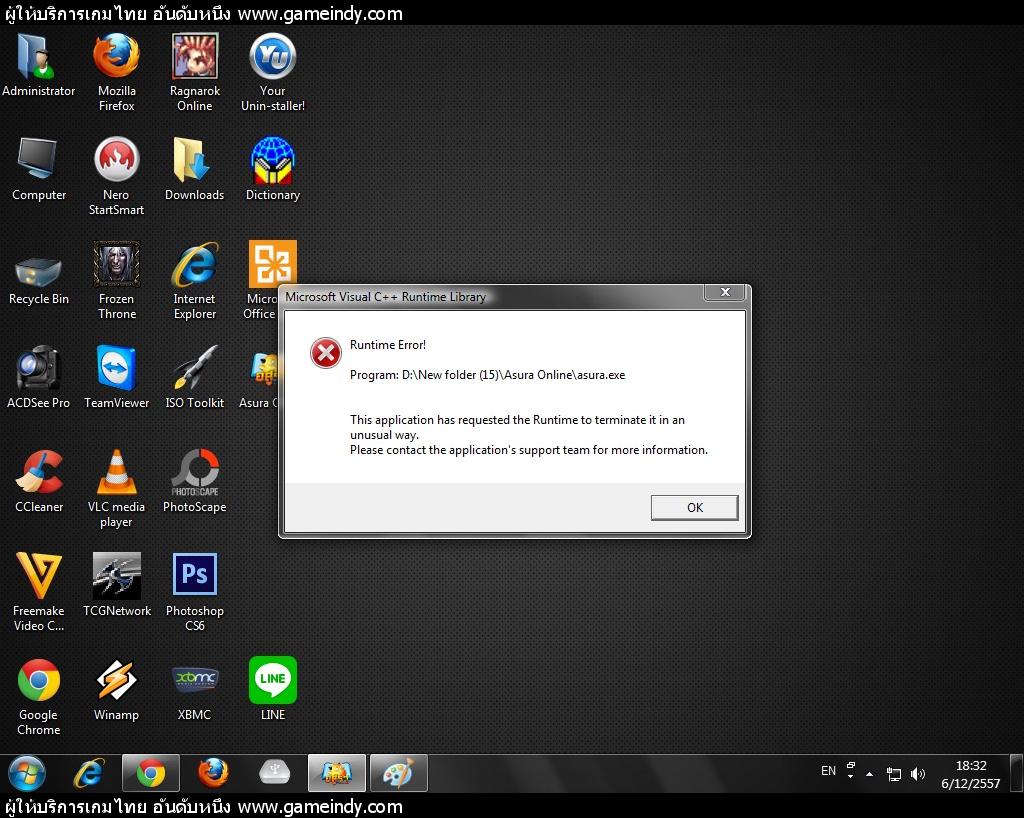Screen dimensions: 1024x818
Task: Launch Google Chrome from desktop
Action: point(38,696)
